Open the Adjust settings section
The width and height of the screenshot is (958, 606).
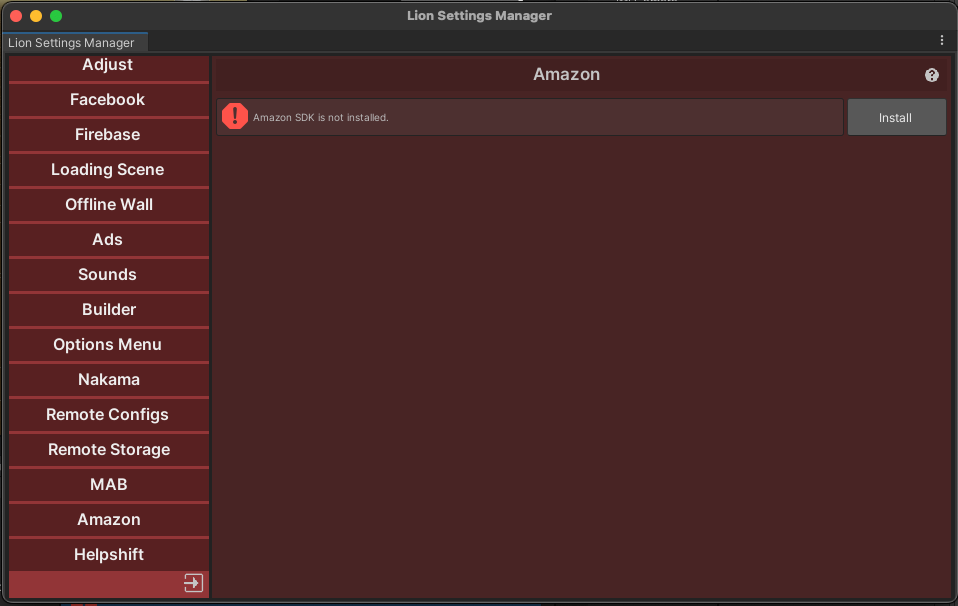click(109, 67)
